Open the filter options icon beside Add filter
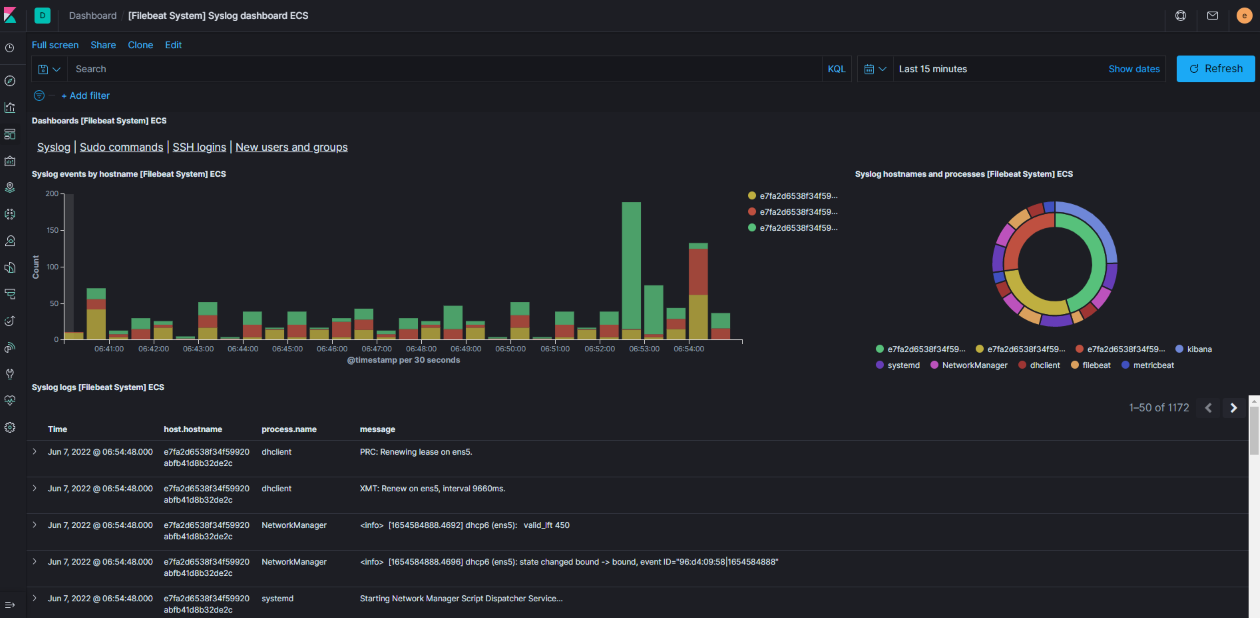 coord(40,96)
